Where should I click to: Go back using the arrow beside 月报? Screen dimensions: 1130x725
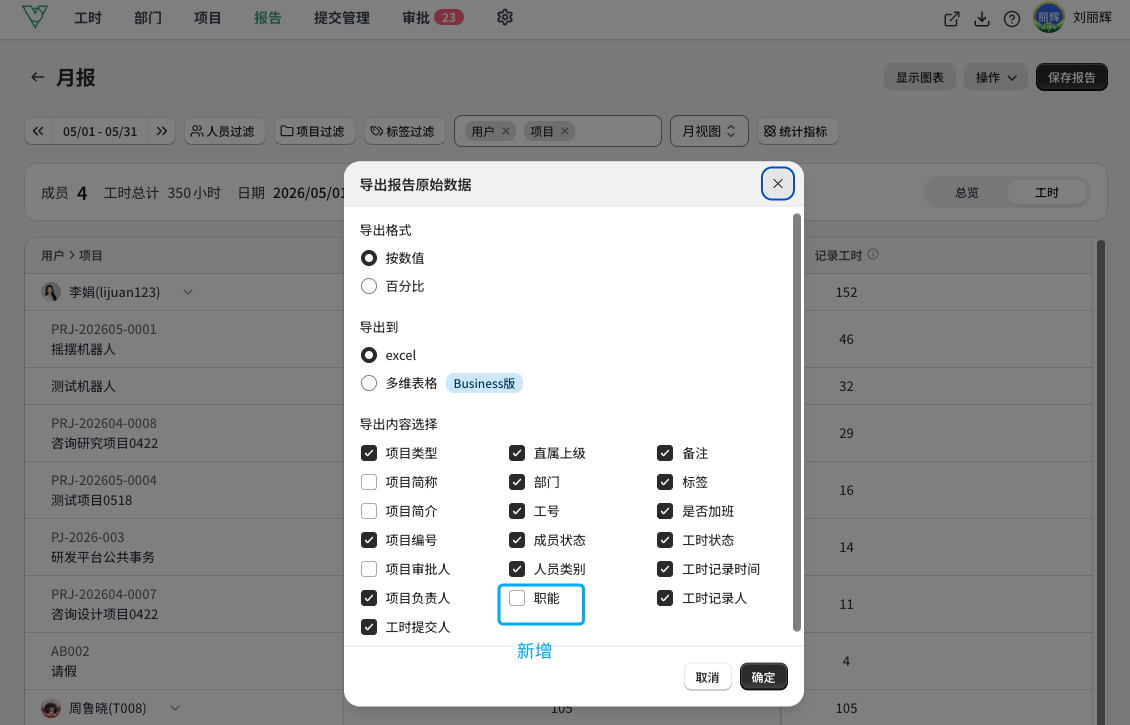[37, 77]
